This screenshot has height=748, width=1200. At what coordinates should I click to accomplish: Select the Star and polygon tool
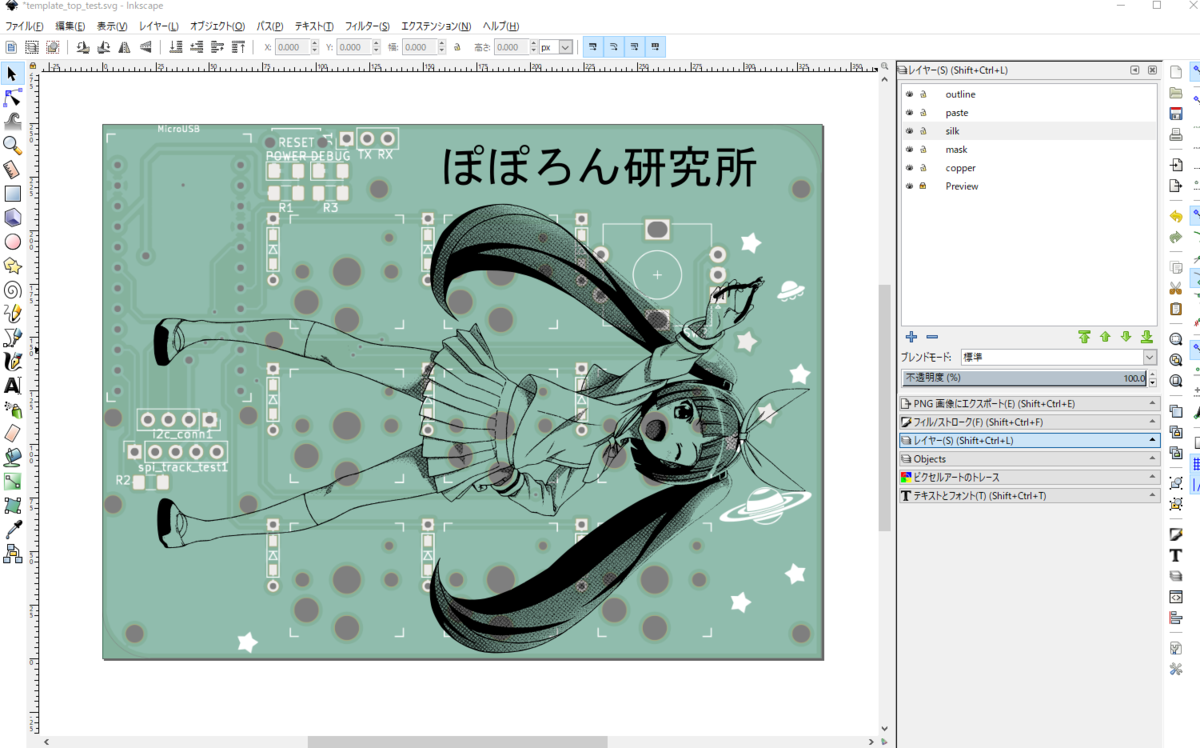[x=12, y=265]
